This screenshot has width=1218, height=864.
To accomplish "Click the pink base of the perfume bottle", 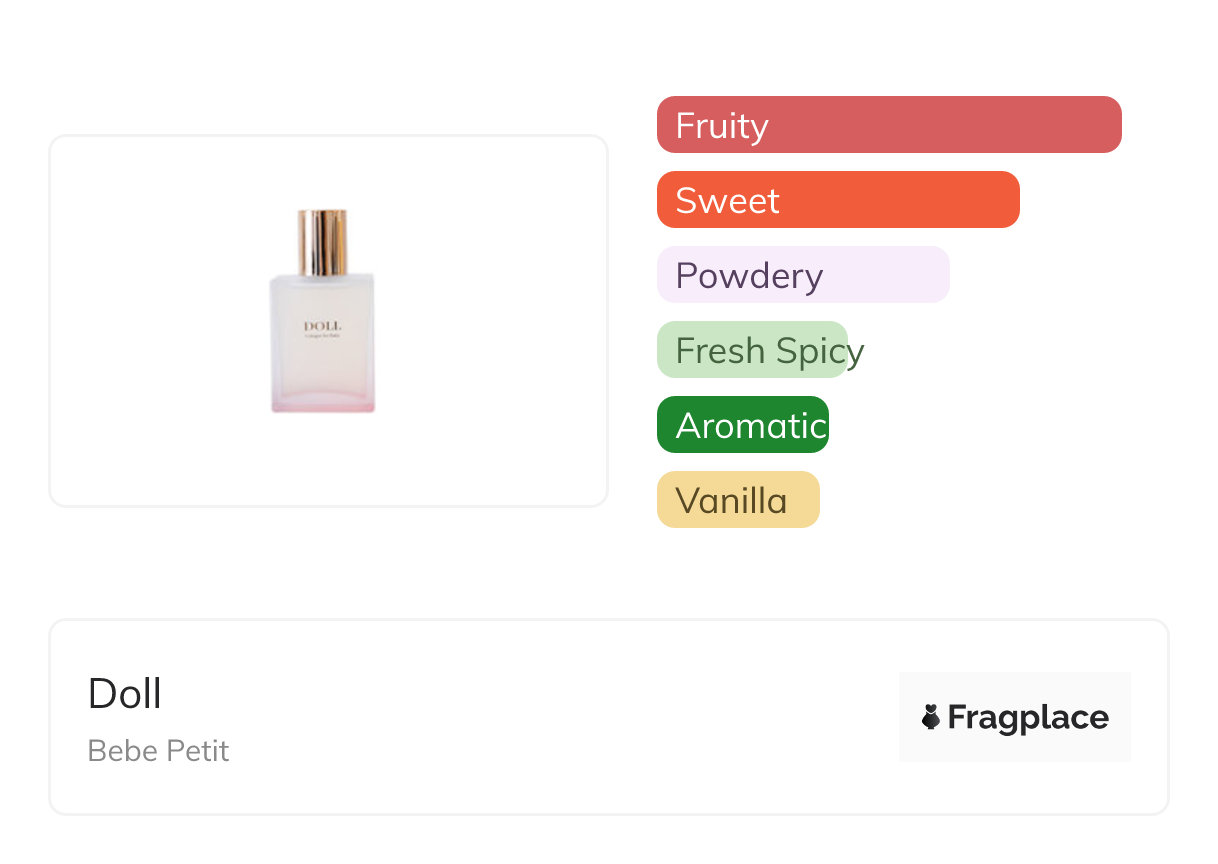I will 322,403.
